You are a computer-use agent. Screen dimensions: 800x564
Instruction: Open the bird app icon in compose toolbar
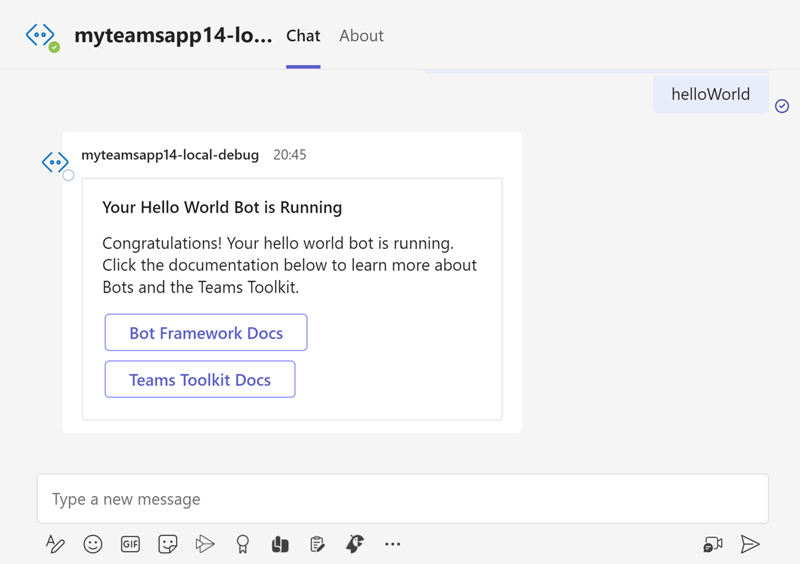pos(355,544)
